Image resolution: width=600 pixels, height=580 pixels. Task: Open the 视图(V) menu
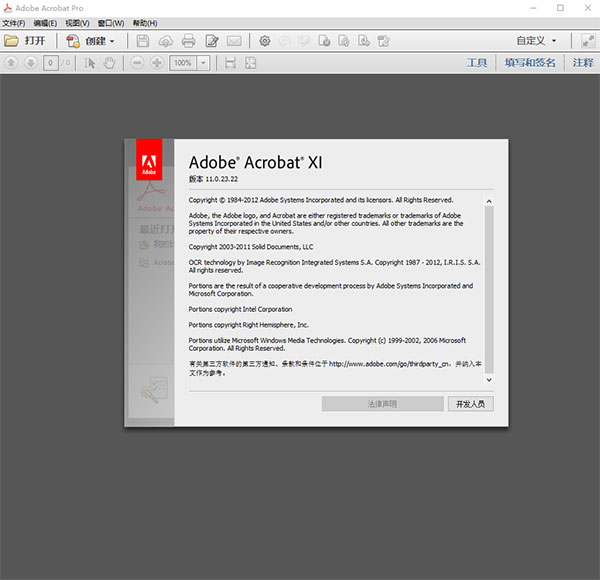77,23
